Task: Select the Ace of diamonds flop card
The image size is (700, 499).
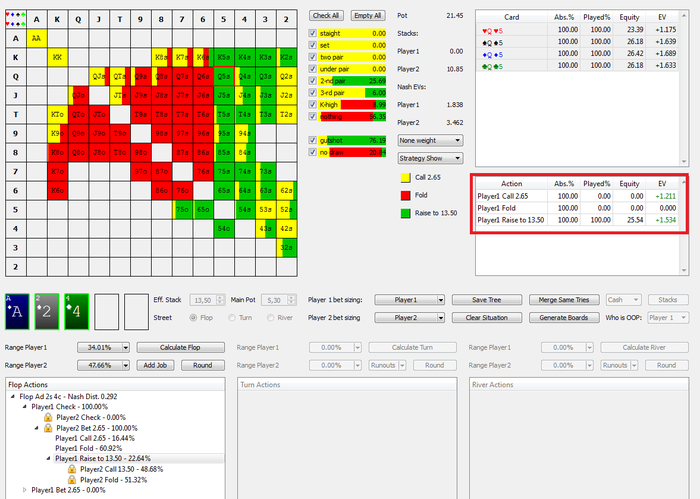Action: point(17,312)
